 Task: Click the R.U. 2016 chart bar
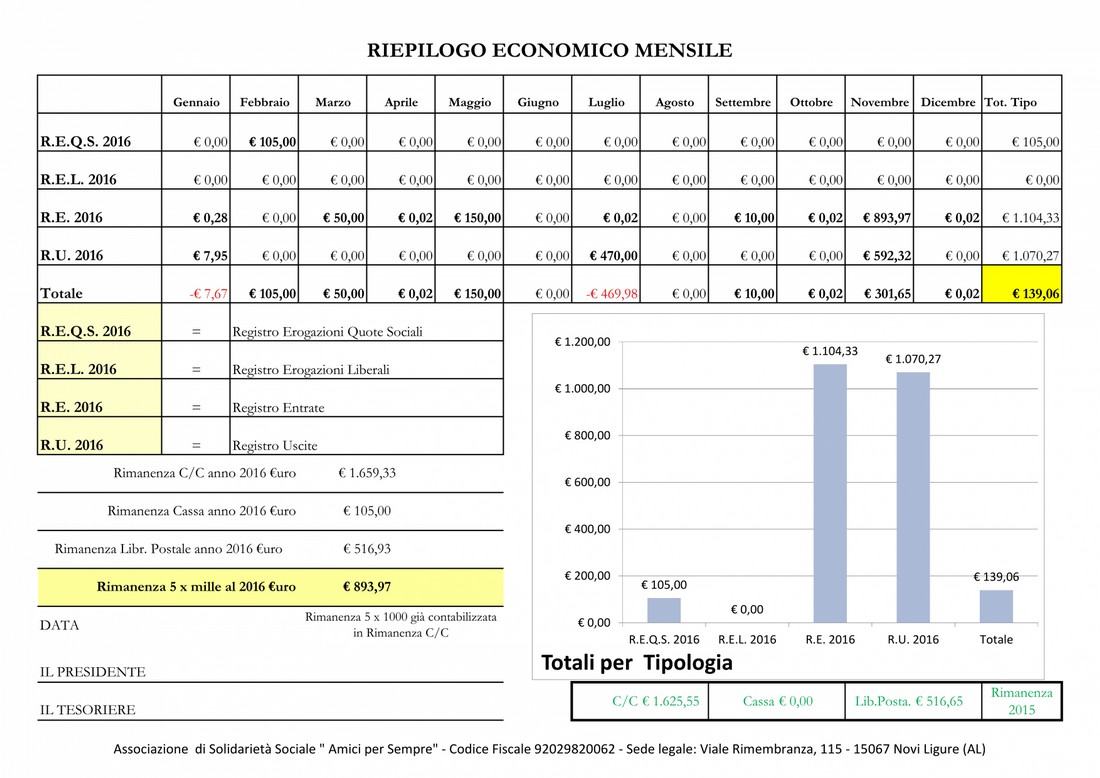tap(913, 497)
